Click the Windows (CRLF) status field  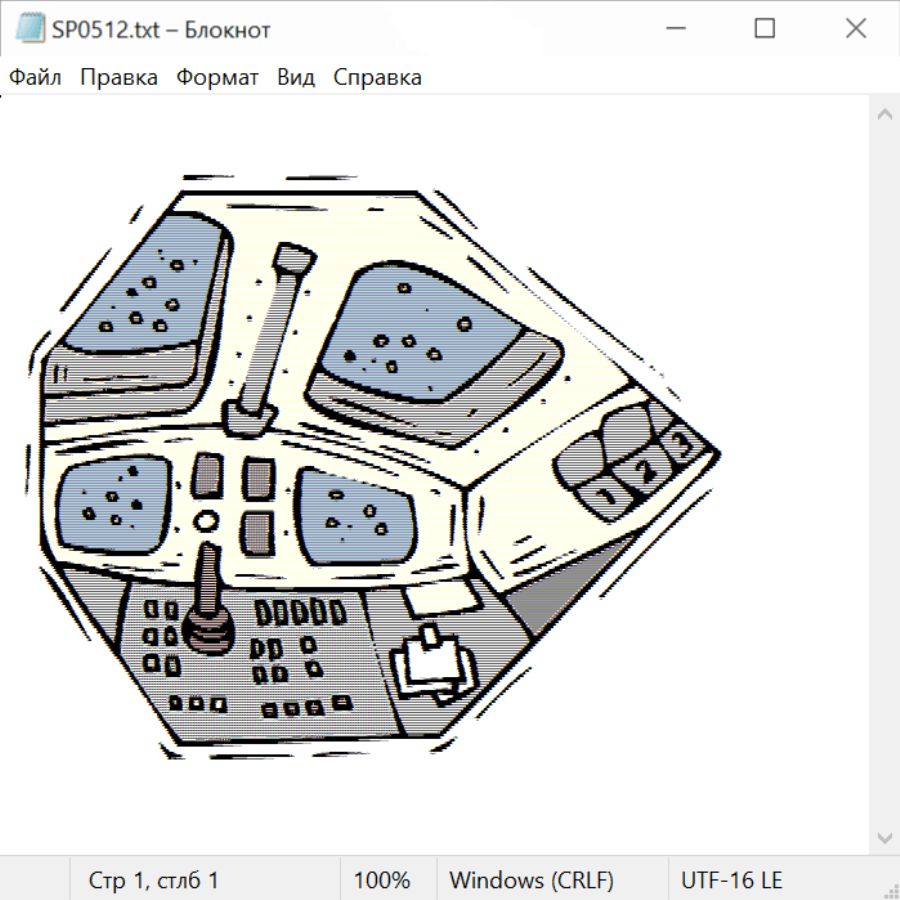[531, 880]
